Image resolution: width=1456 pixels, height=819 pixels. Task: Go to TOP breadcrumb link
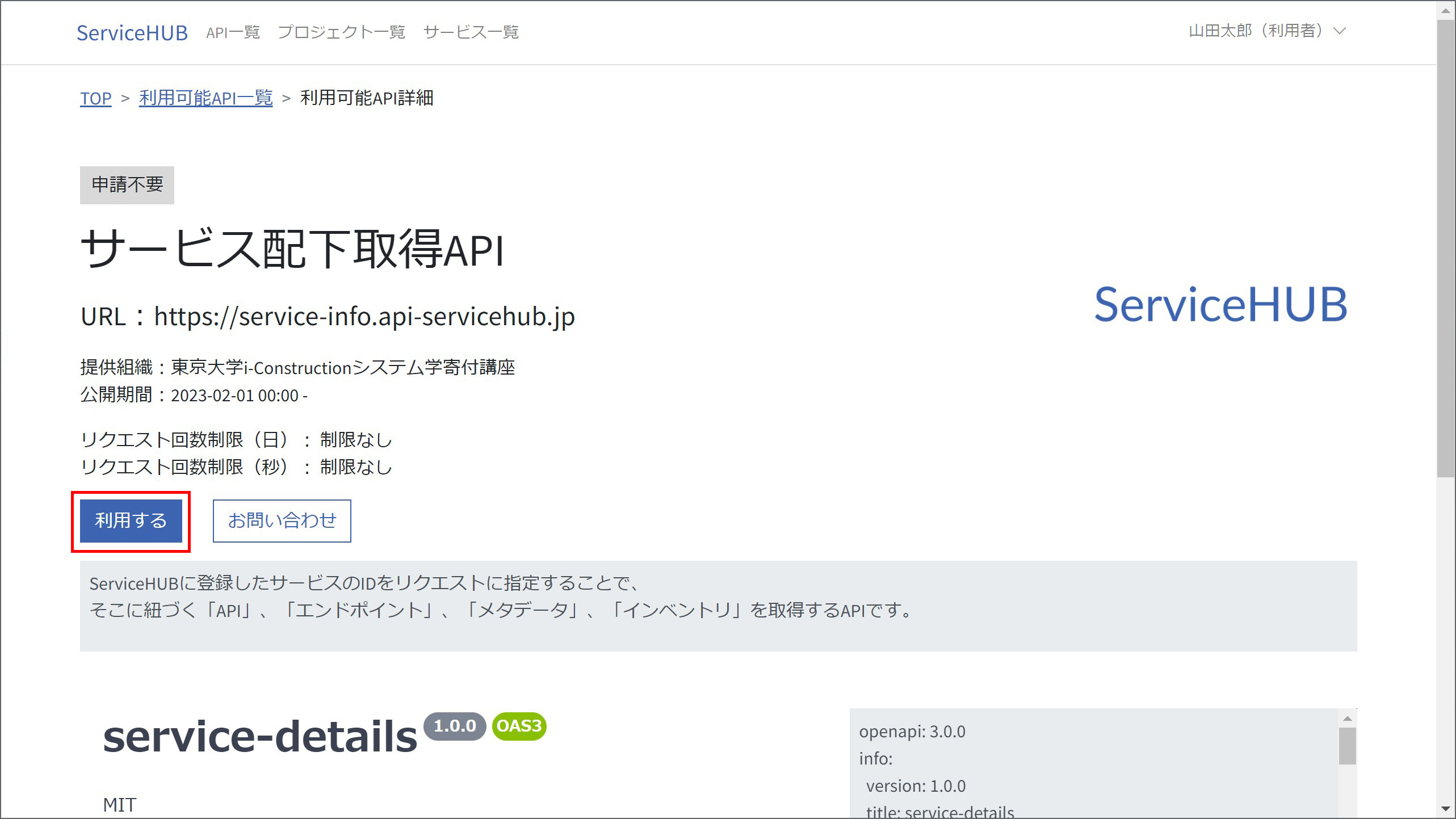point(96,98)
